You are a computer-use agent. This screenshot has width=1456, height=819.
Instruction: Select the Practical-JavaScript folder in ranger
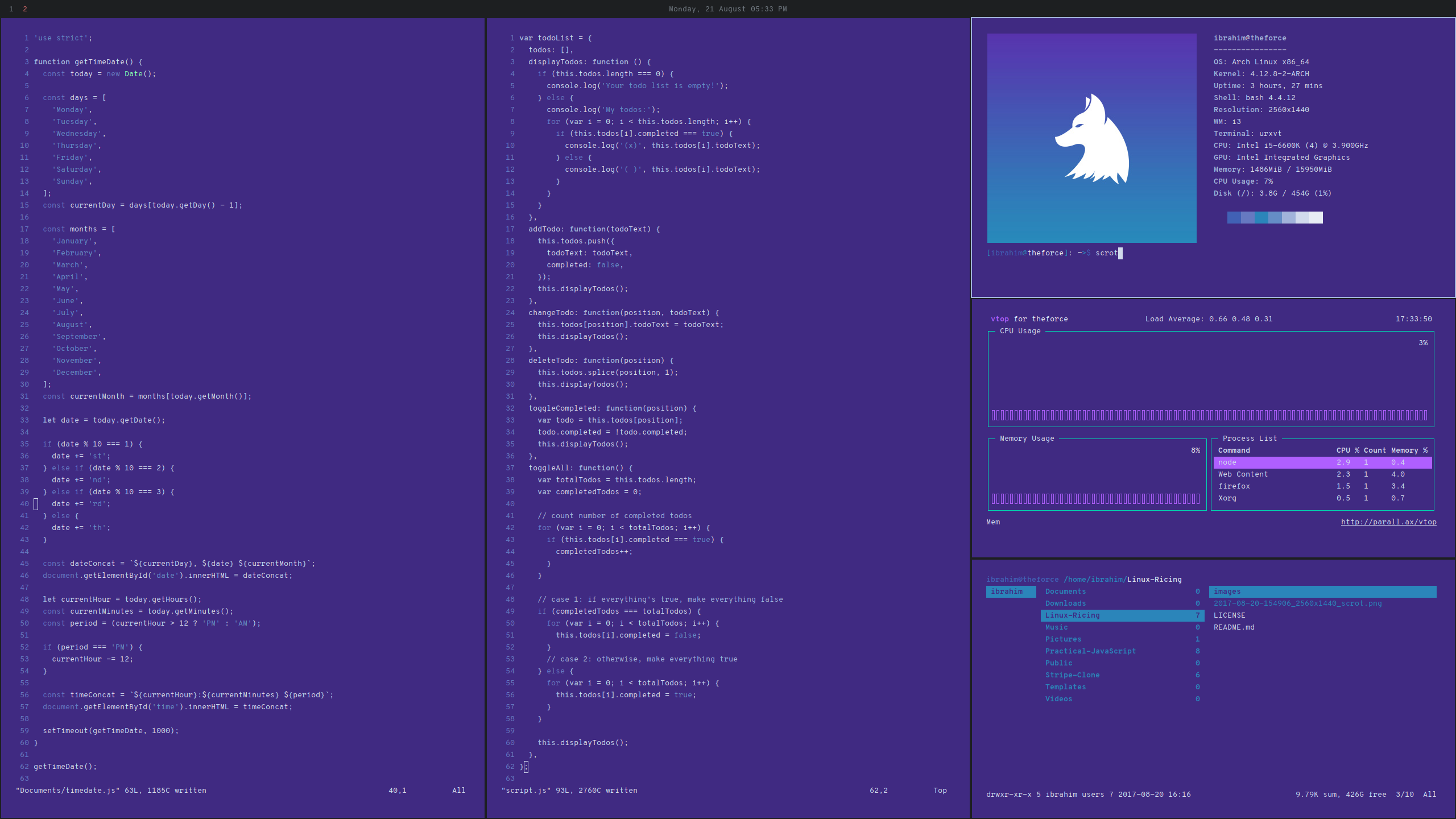pyautogui.click(x=1090, y=651)
